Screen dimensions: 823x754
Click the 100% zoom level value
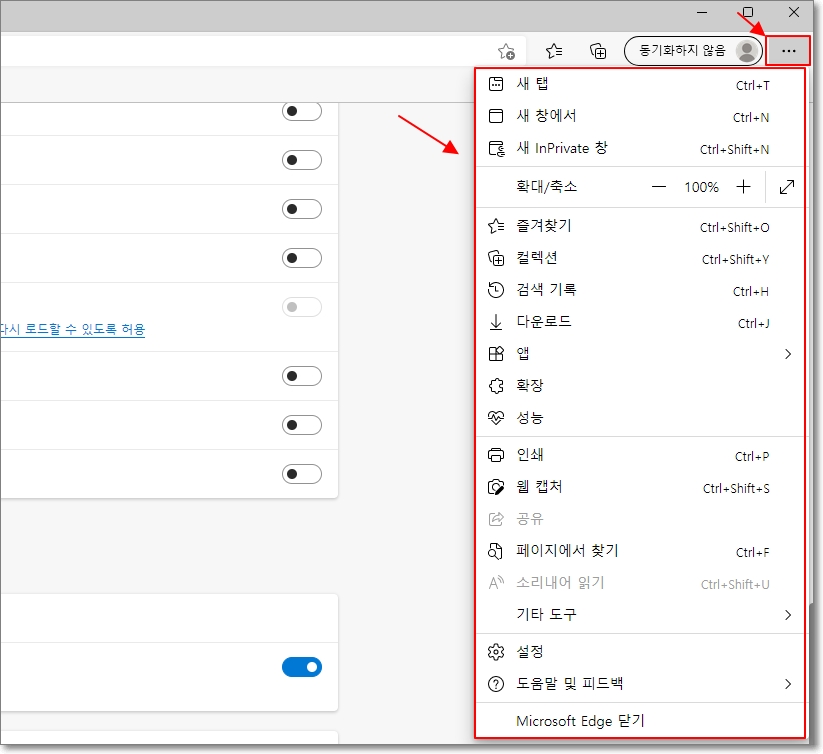(701, 187)
